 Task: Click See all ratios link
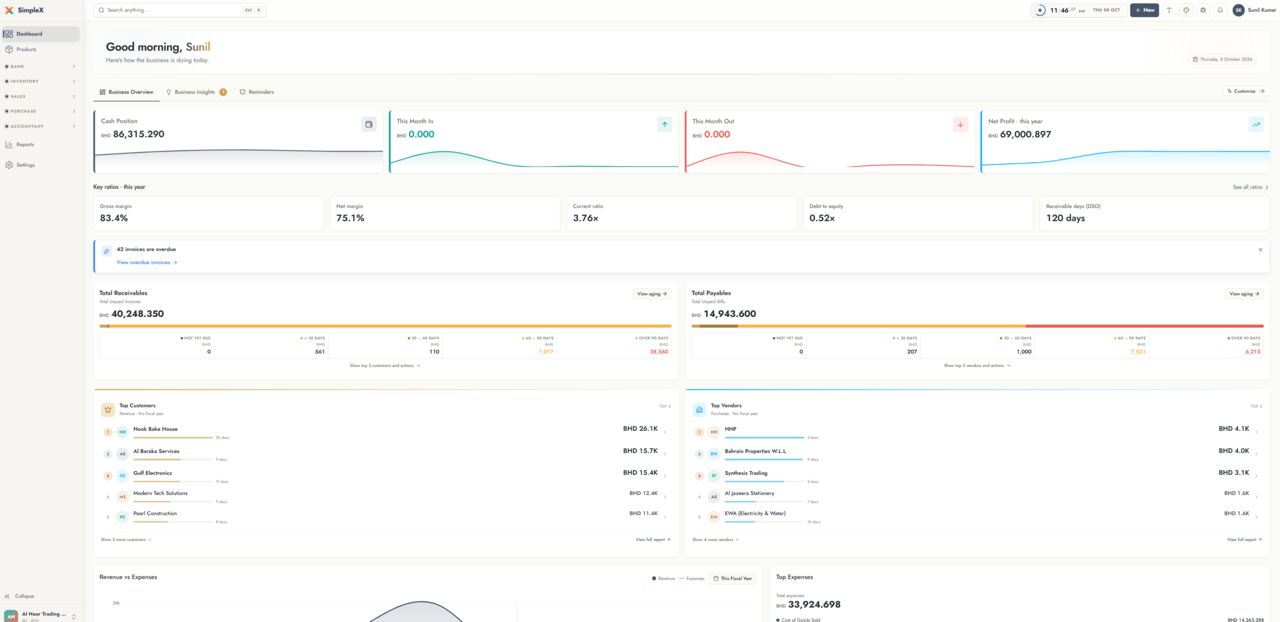1250,187
